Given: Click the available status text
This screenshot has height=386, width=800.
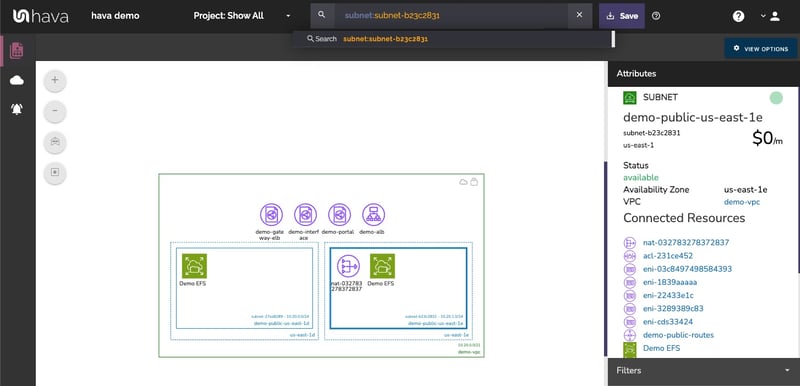Looking at the screenshot, I should [641, 177].
